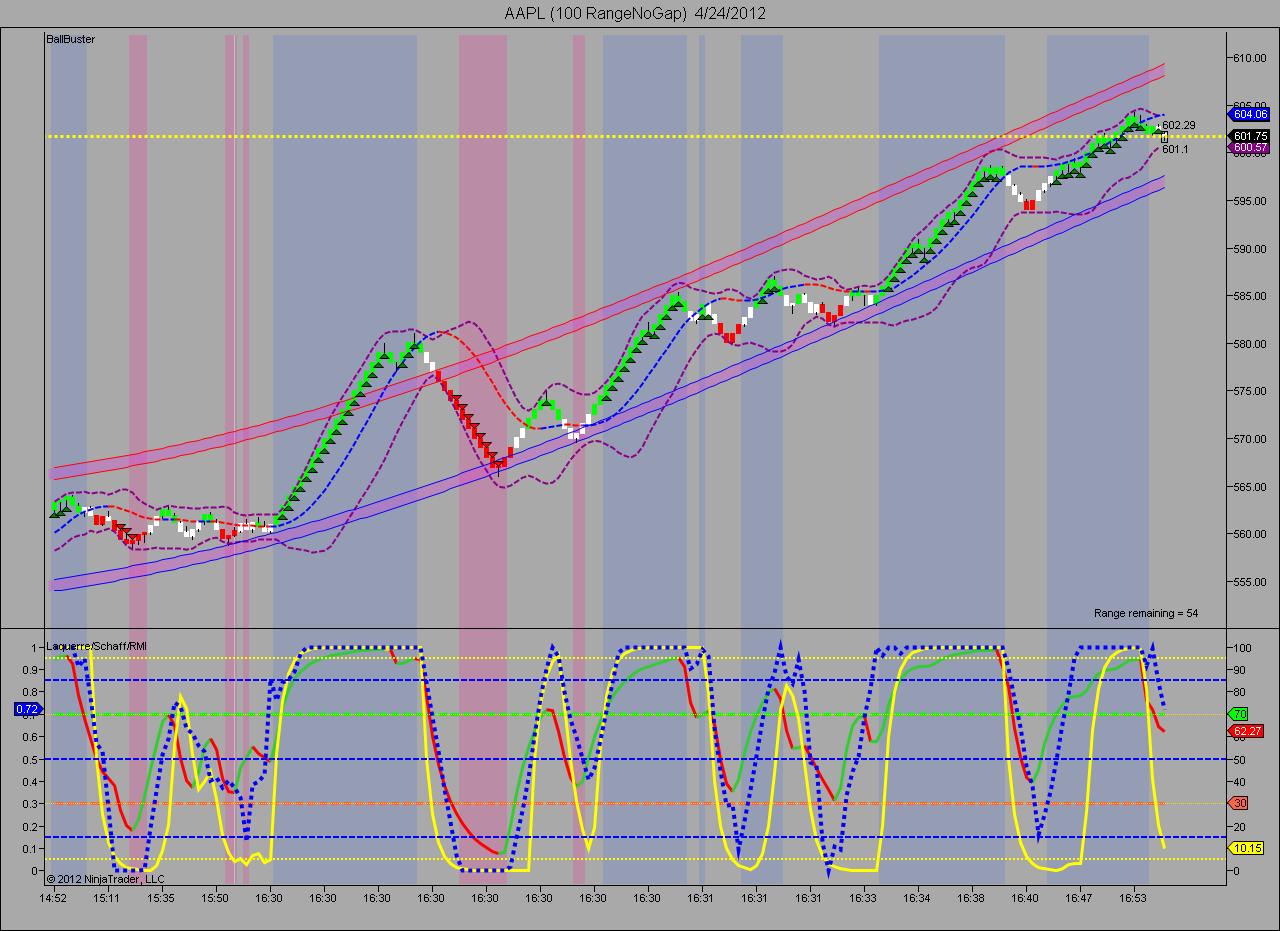Click the 90 label on the indicator right scale
Image resolution: width=1280 pixels, height=931 pixels.
point(1241,670)
